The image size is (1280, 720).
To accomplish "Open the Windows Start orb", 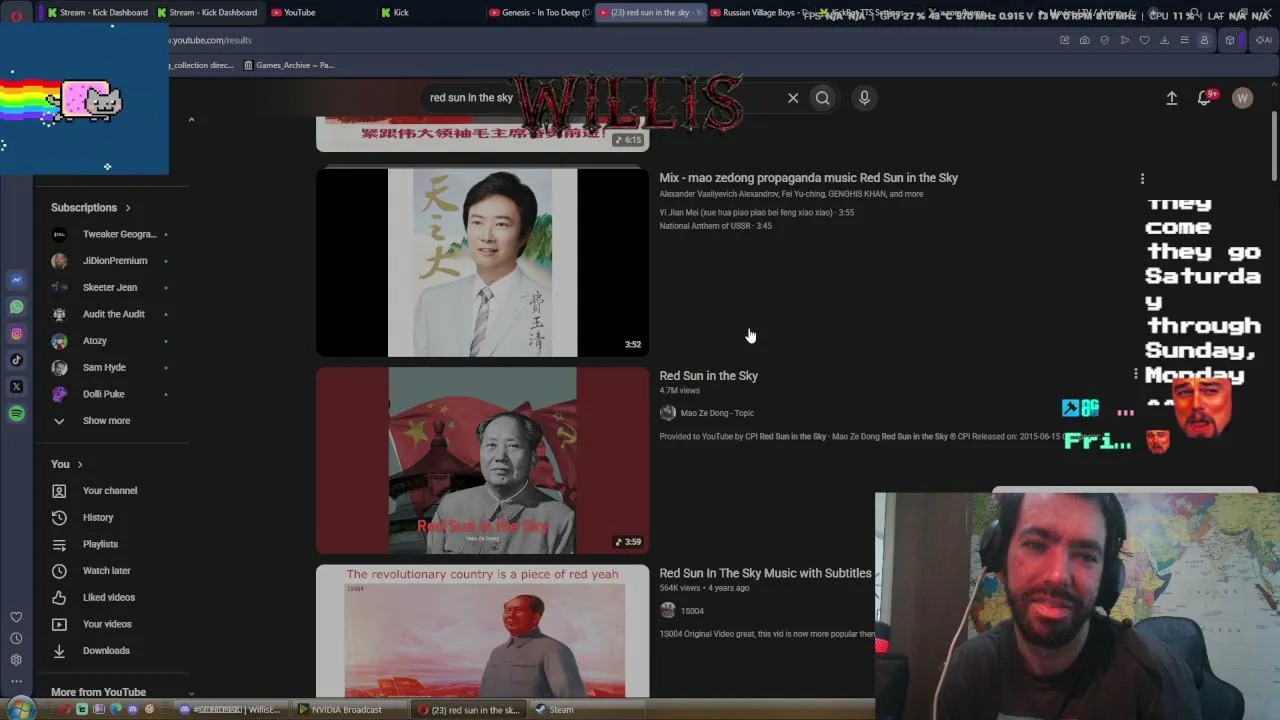I will [x=19, y=709].
